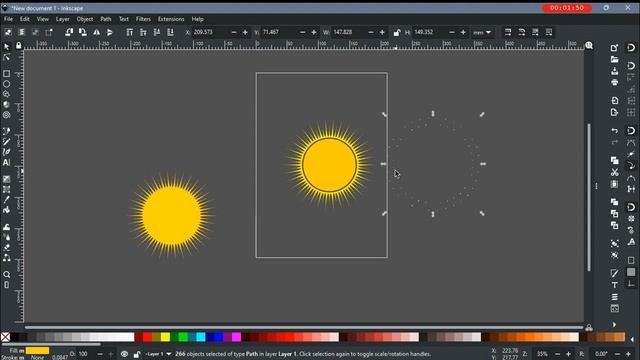Image resolution: width=640 pixels, height=360 pixels.
Task: Increase X position with plus button
Action: [x=245, y=32]
